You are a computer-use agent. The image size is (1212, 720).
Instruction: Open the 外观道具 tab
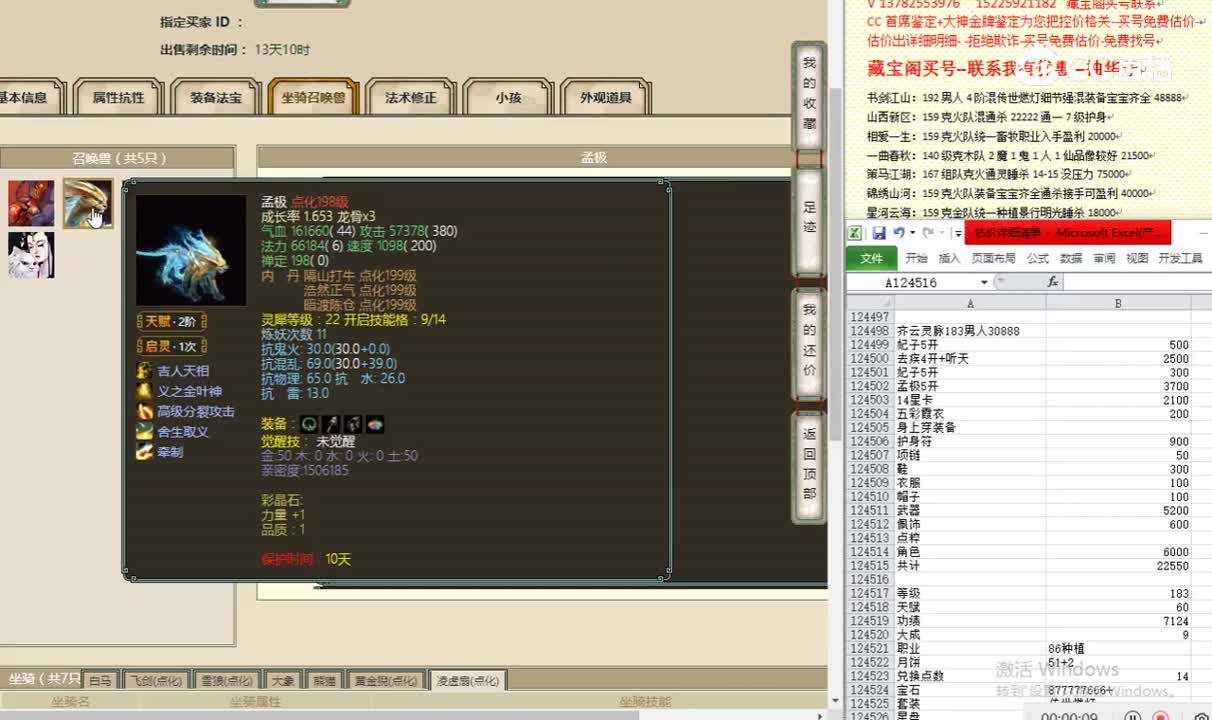(606, 97)
